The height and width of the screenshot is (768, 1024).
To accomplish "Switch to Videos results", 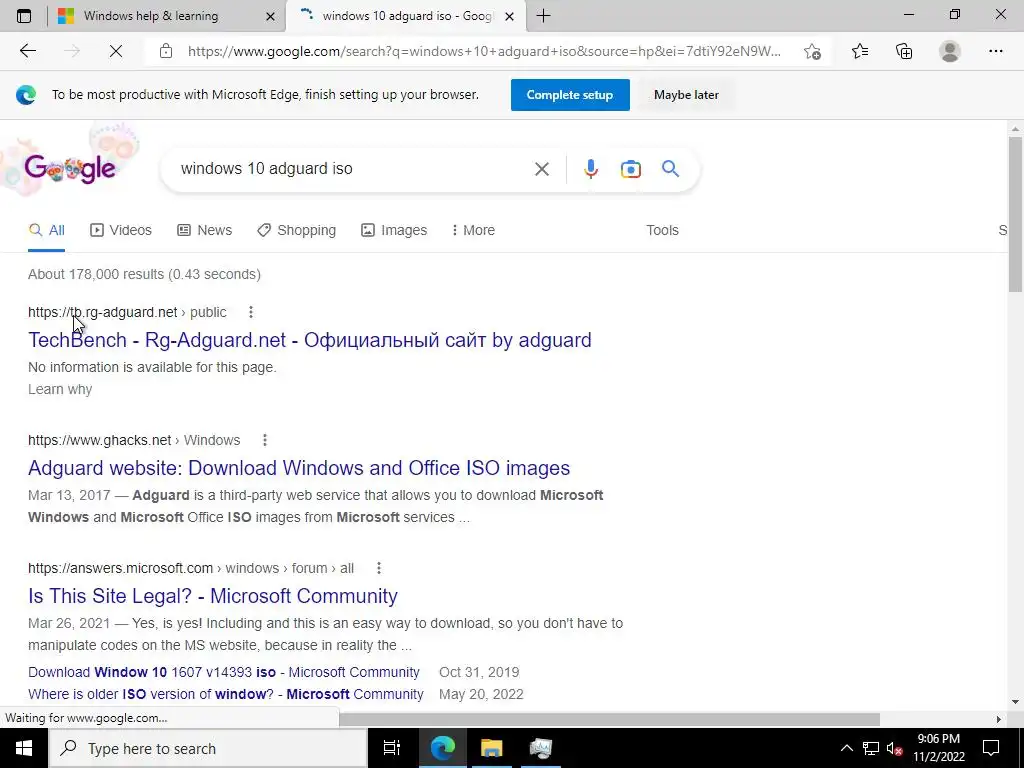I will (121, 231).
